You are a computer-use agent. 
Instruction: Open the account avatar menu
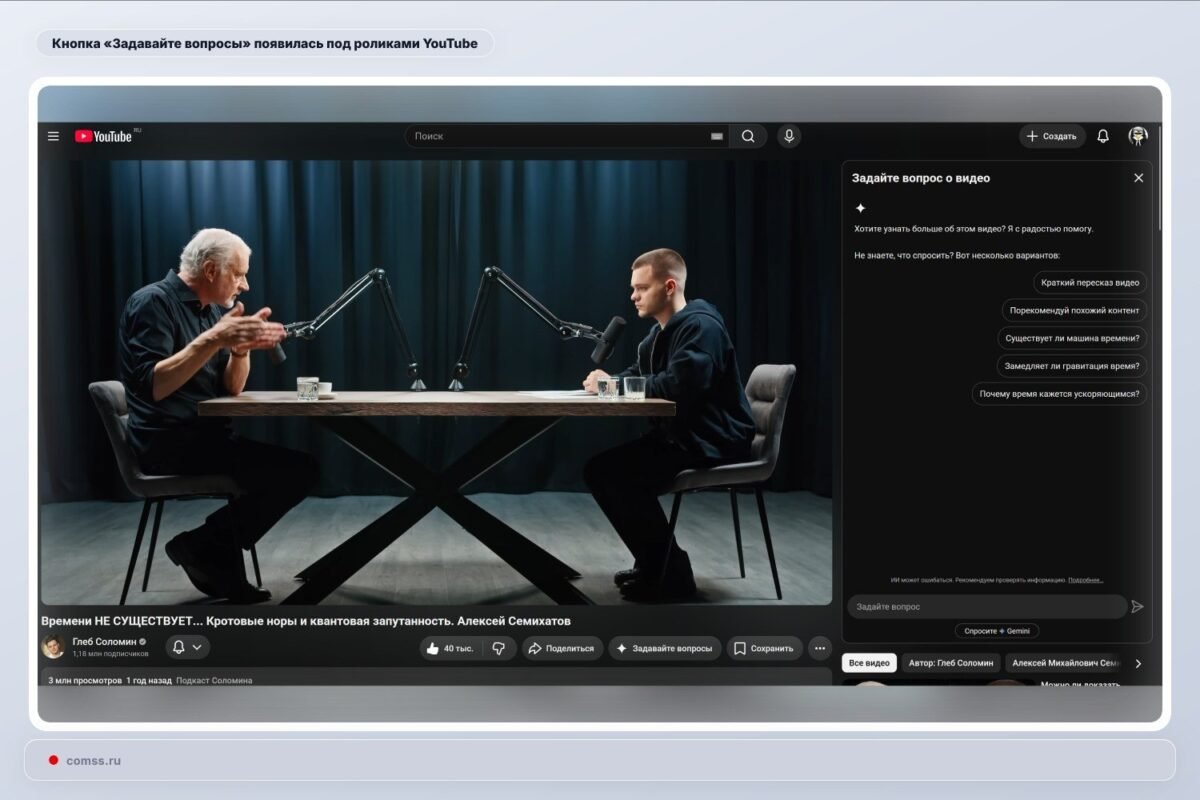1138,136
